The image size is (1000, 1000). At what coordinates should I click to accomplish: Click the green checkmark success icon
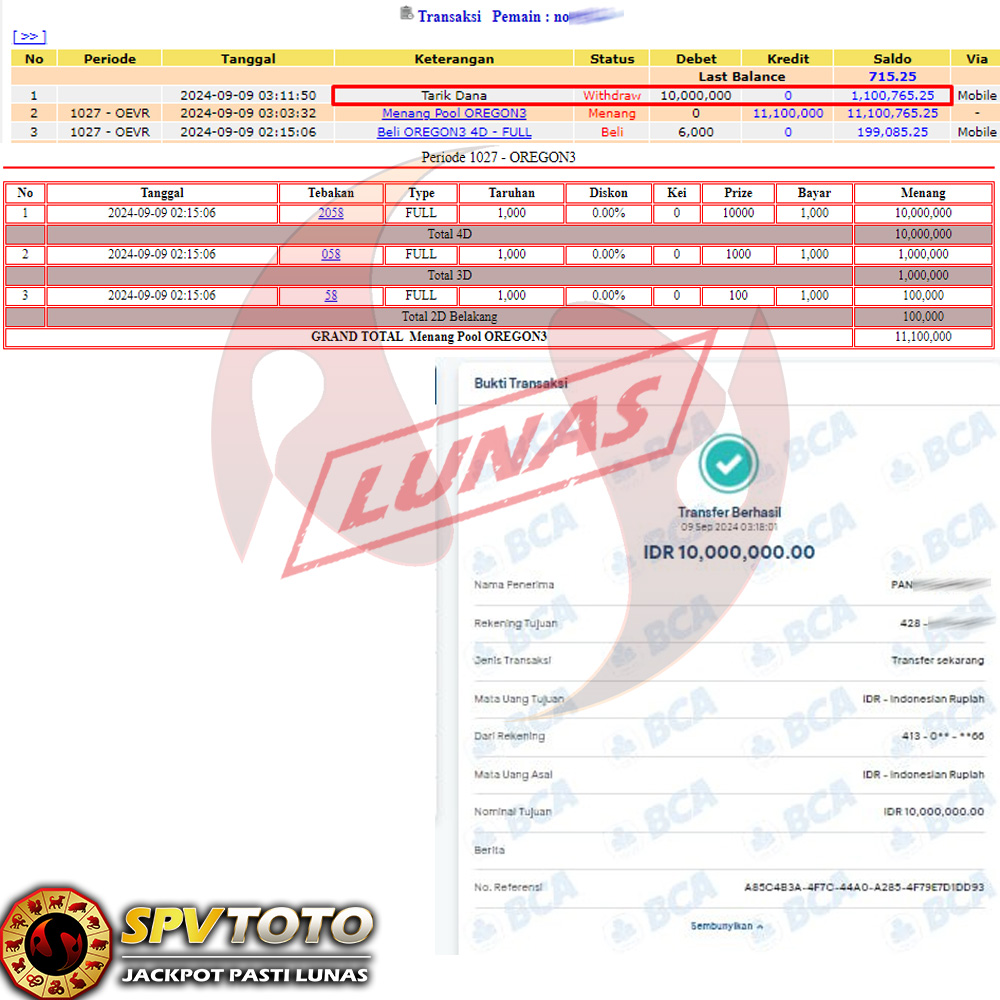pos(729,461)
